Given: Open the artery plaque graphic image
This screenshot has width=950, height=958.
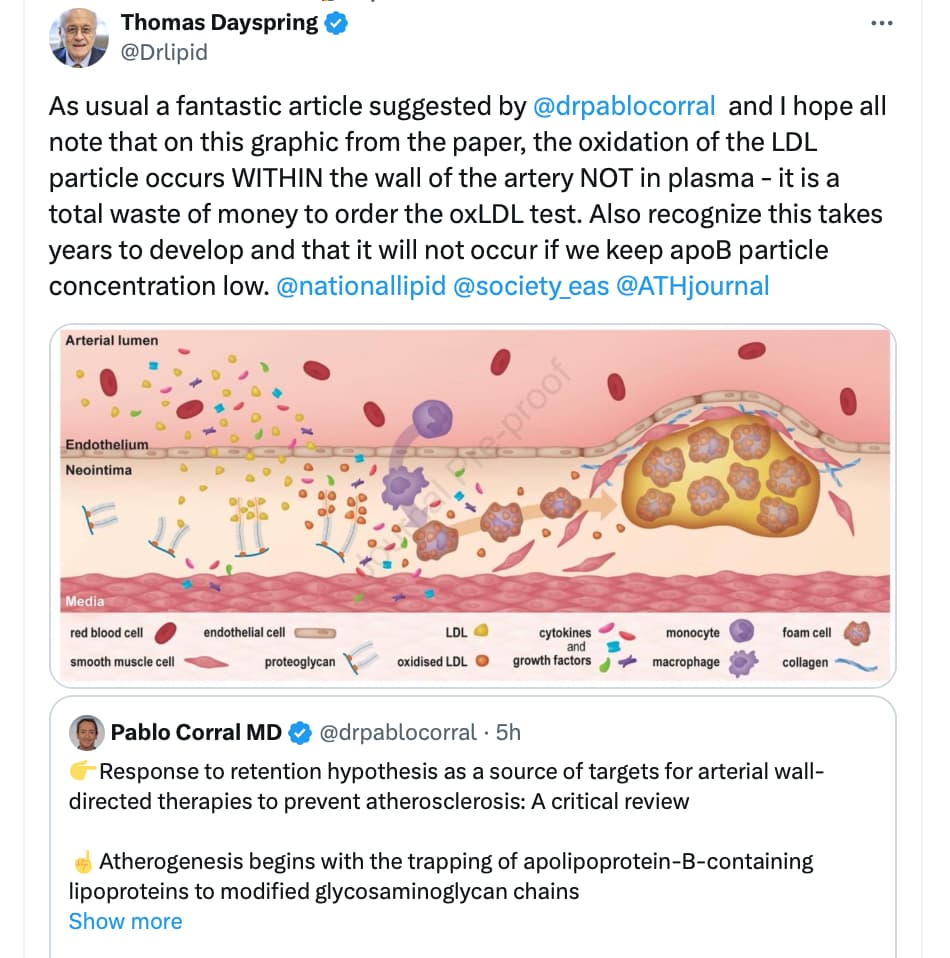Looking at the screenshot, I should point(473,506).
